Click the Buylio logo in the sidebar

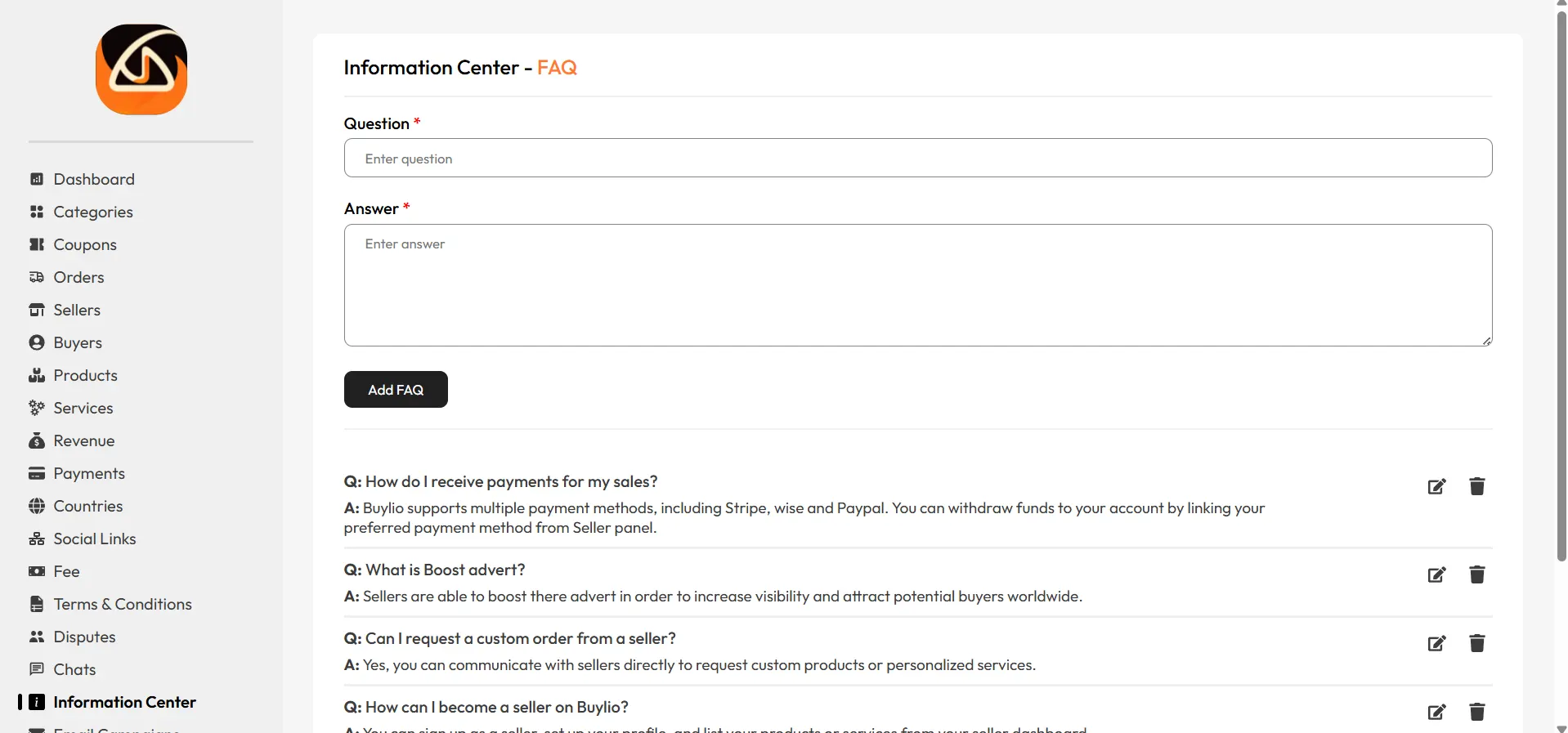pos(141,69)
